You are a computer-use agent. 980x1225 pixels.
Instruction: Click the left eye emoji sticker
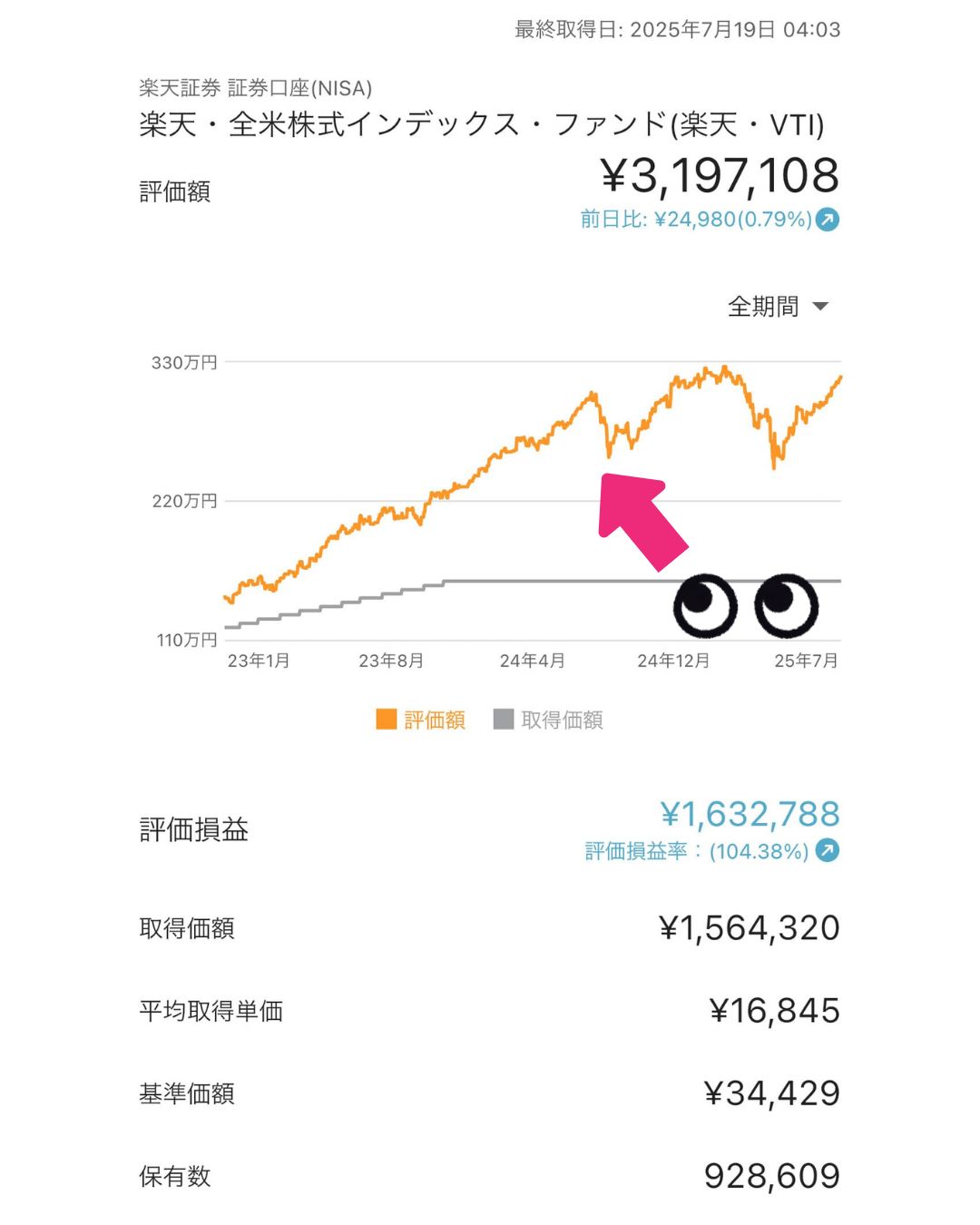tap(705, 605)
